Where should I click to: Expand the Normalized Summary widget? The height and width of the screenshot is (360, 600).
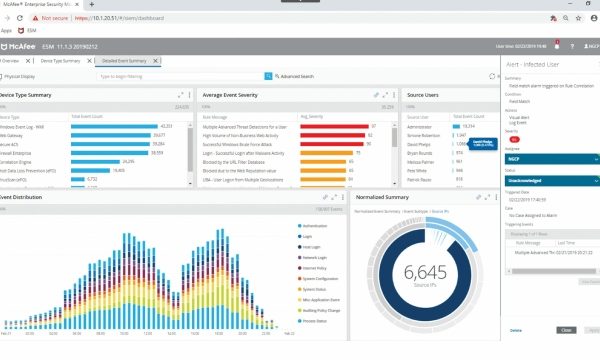[x=487, y=197]
